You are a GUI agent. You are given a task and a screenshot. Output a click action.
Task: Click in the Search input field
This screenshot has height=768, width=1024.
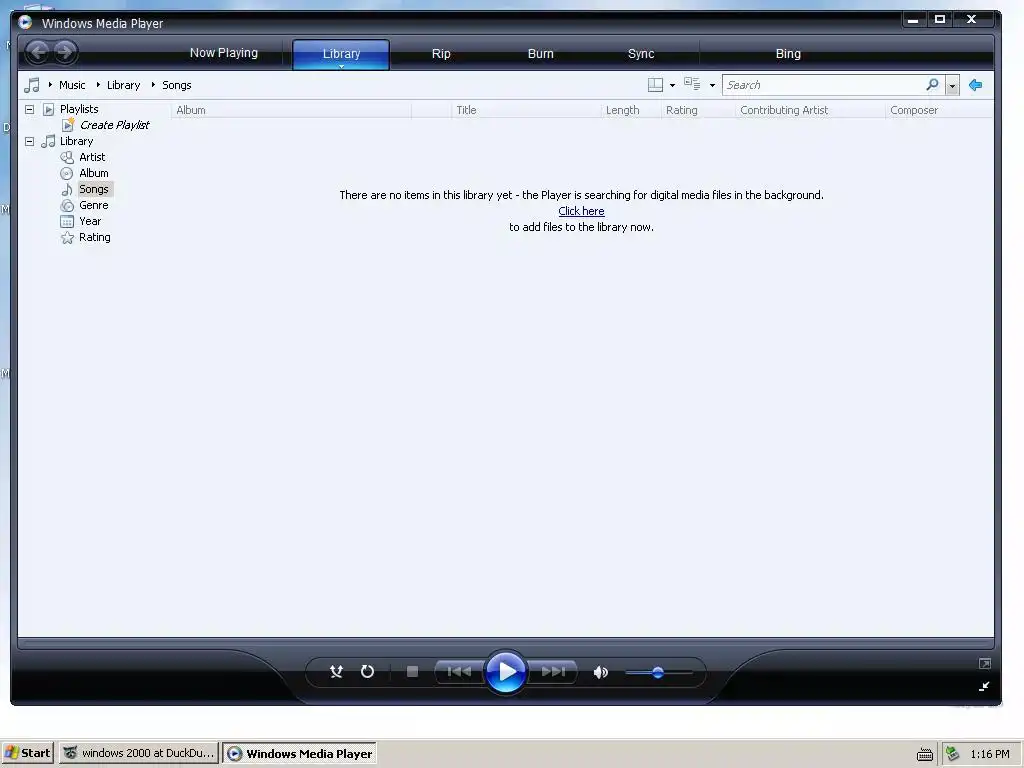tap(824, 85)
